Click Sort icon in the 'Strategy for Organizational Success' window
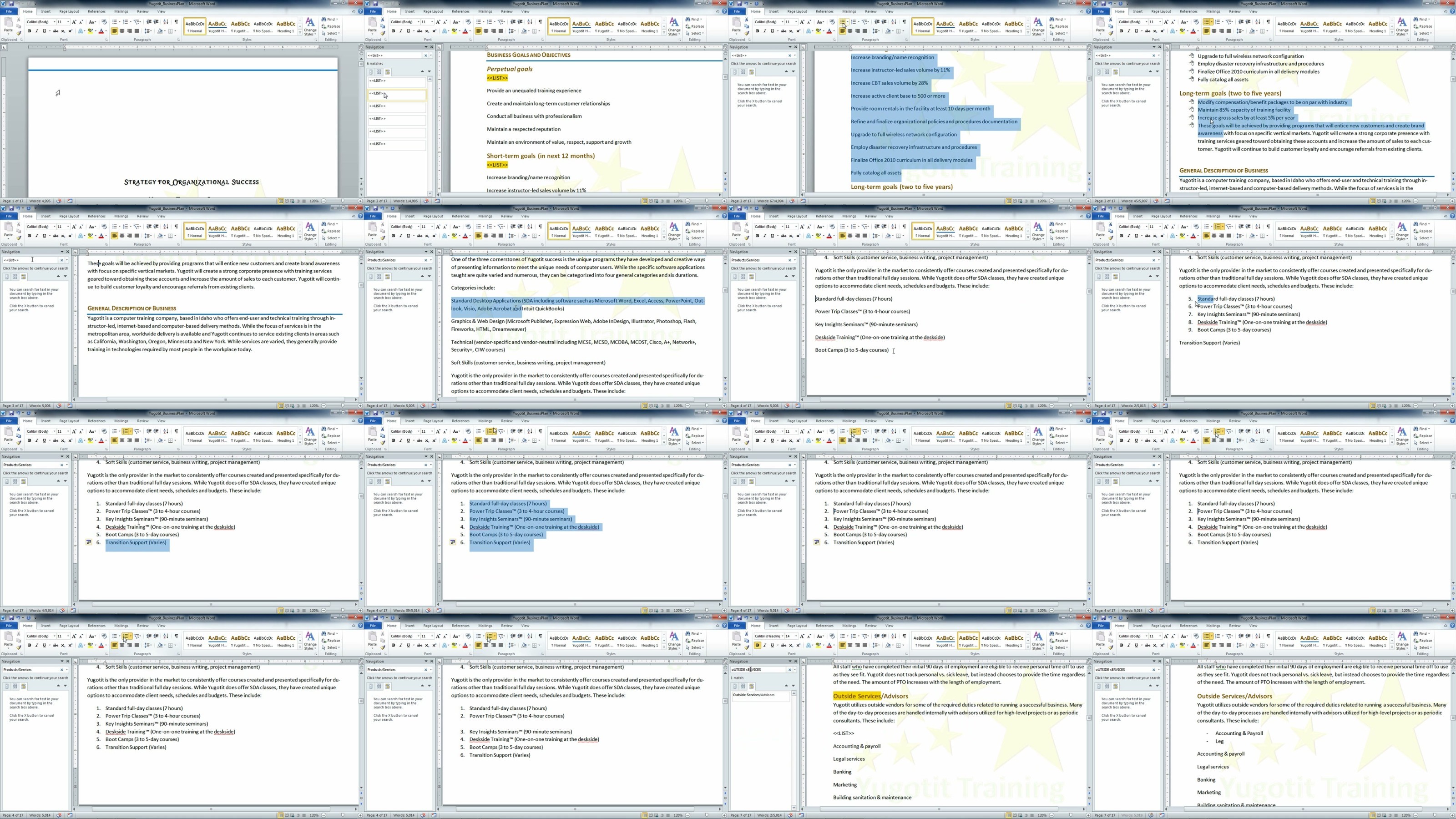This screenshot has height=819, width=1456. (x=166, y=22)
